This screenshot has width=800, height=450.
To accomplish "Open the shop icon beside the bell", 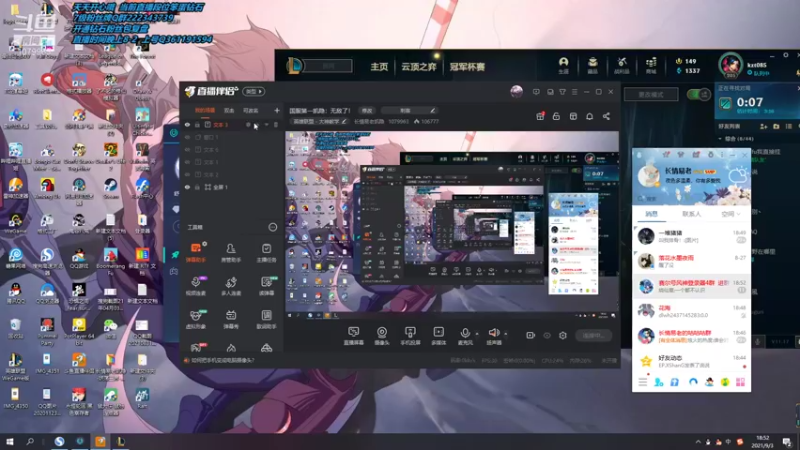I will click(x=573, y=116).
